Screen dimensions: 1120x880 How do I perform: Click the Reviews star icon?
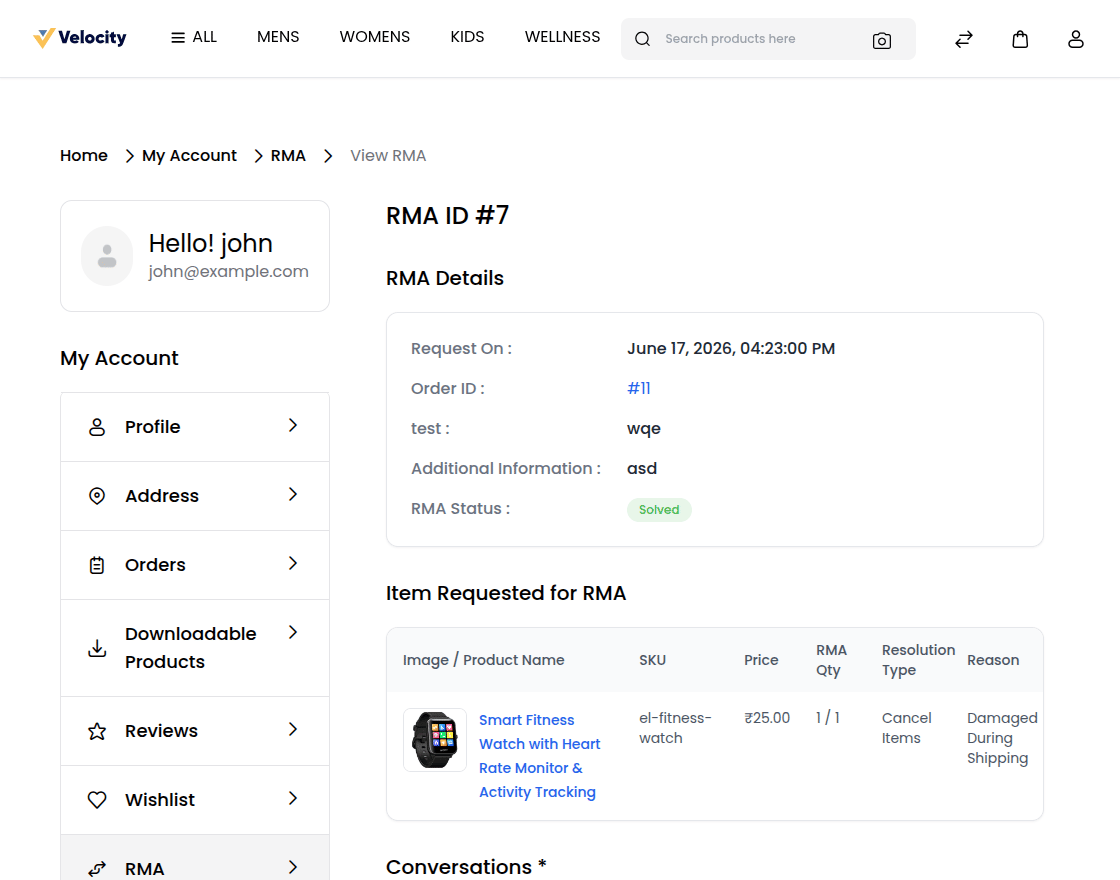[x=96, y=731]
